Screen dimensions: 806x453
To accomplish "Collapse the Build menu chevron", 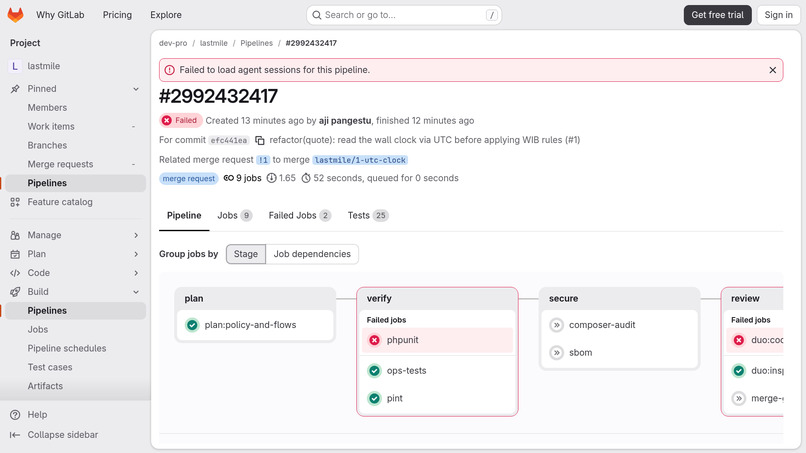I will click(136, 292).
